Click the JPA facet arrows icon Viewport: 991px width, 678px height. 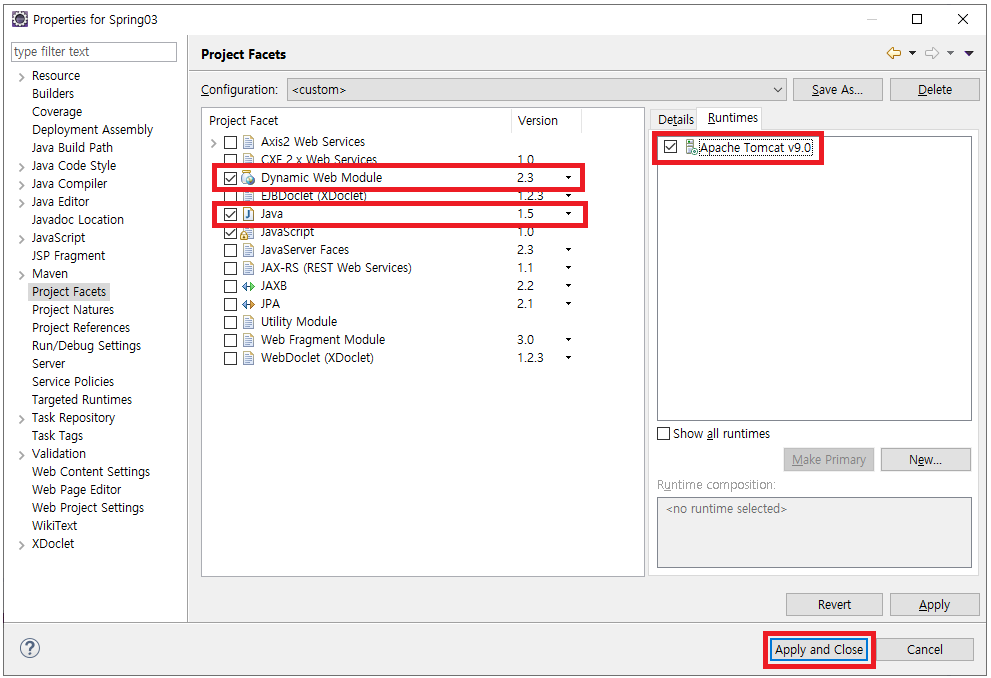click(248, 304)
